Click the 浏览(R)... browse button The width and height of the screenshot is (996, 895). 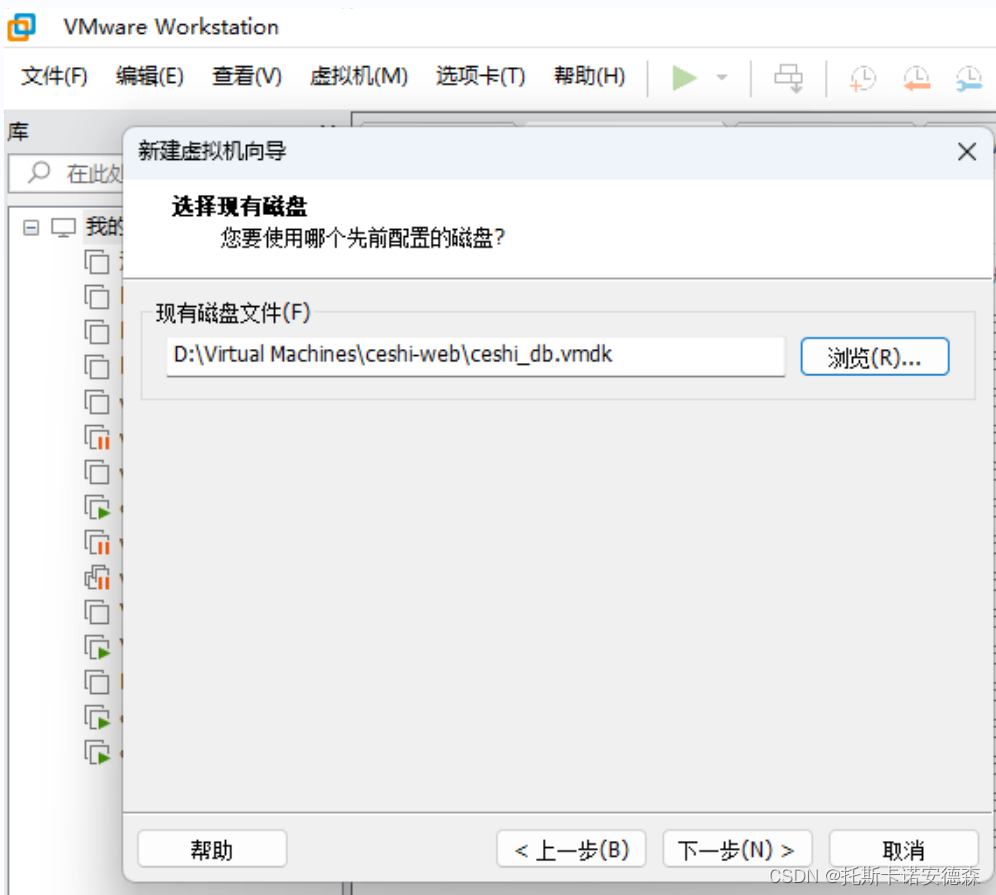874,356
